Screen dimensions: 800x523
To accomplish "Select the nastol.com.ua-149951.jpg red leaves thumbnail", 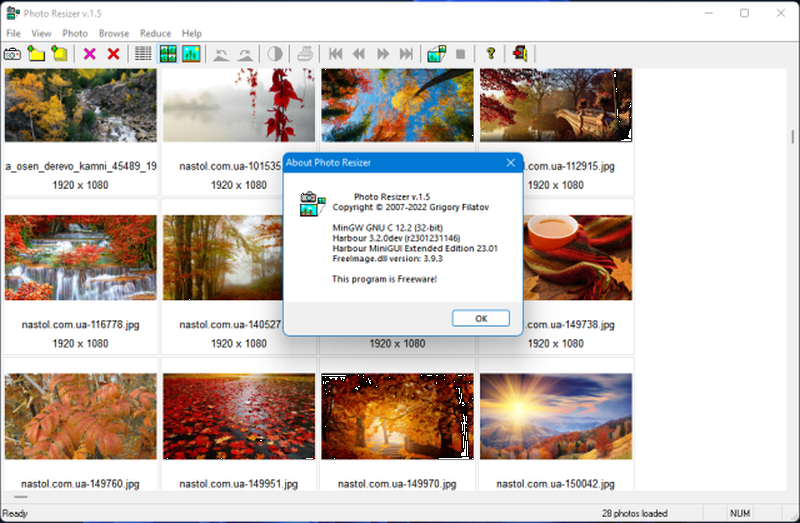I will pyautogui.click(x=238, y=417).
